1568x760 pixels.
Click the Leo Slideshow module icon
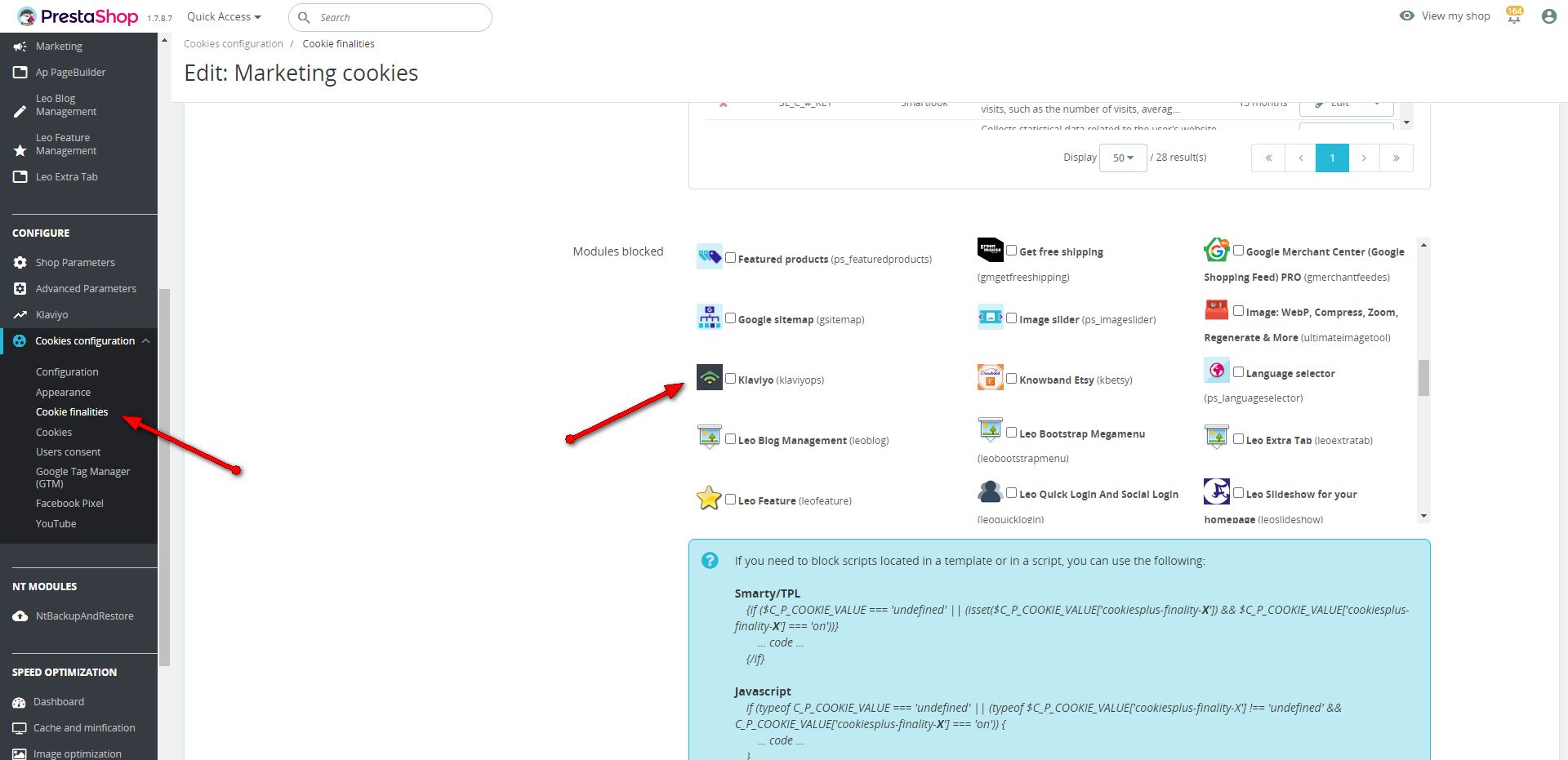point(1217,491)
